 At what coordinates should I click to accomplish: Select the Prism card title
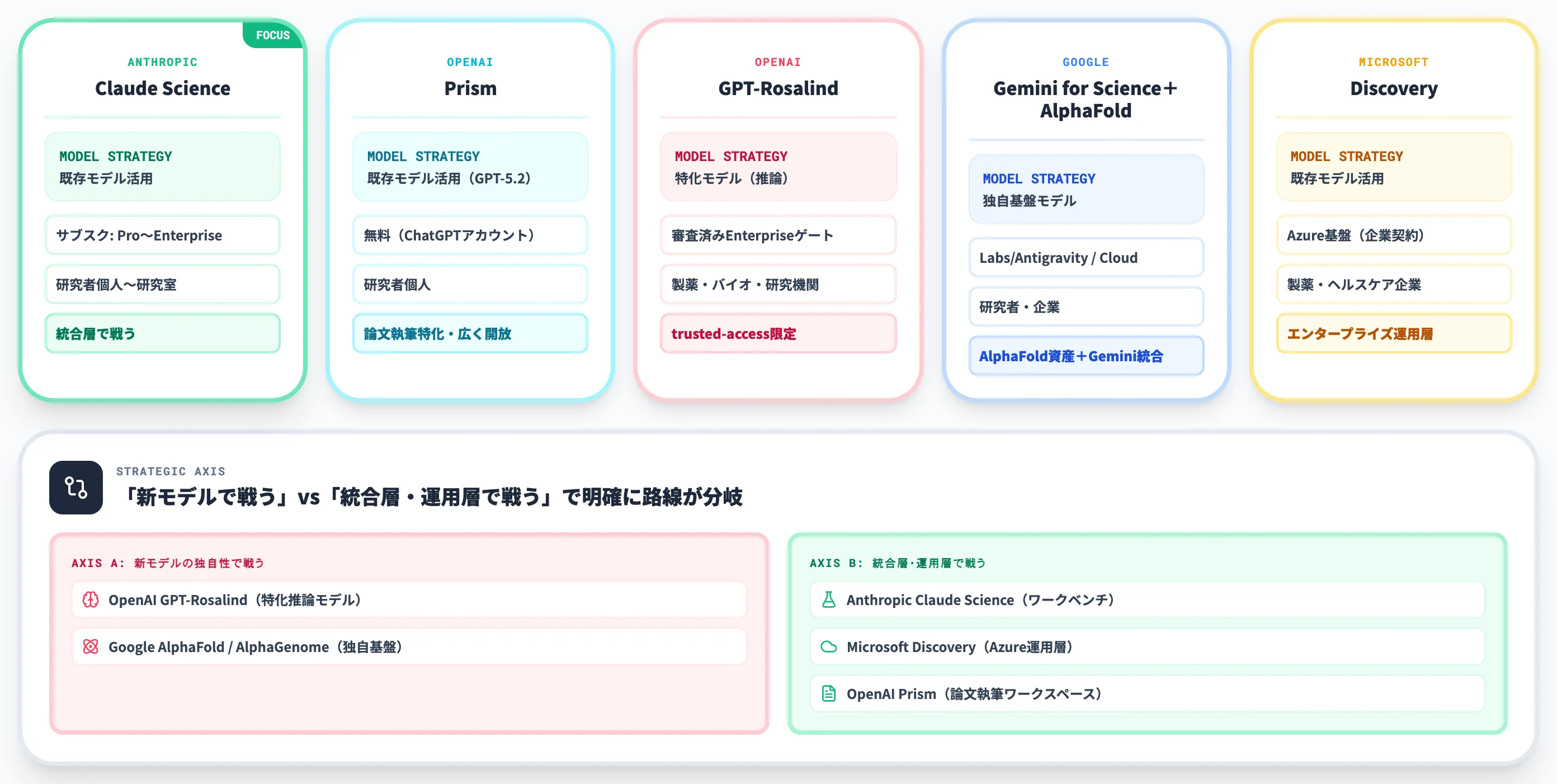(470, 88)
